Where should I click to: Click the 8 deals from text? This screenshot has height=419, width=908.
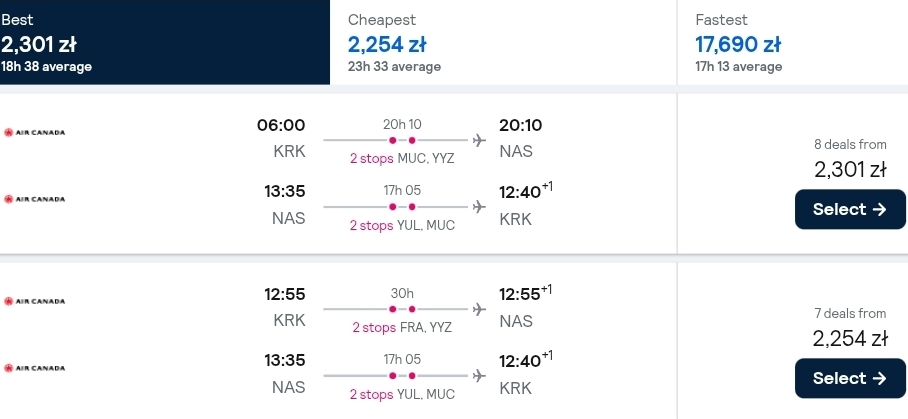(850, 144)
